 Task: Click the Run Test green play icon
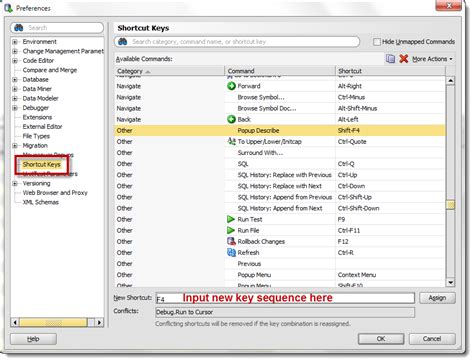(231, 219)
